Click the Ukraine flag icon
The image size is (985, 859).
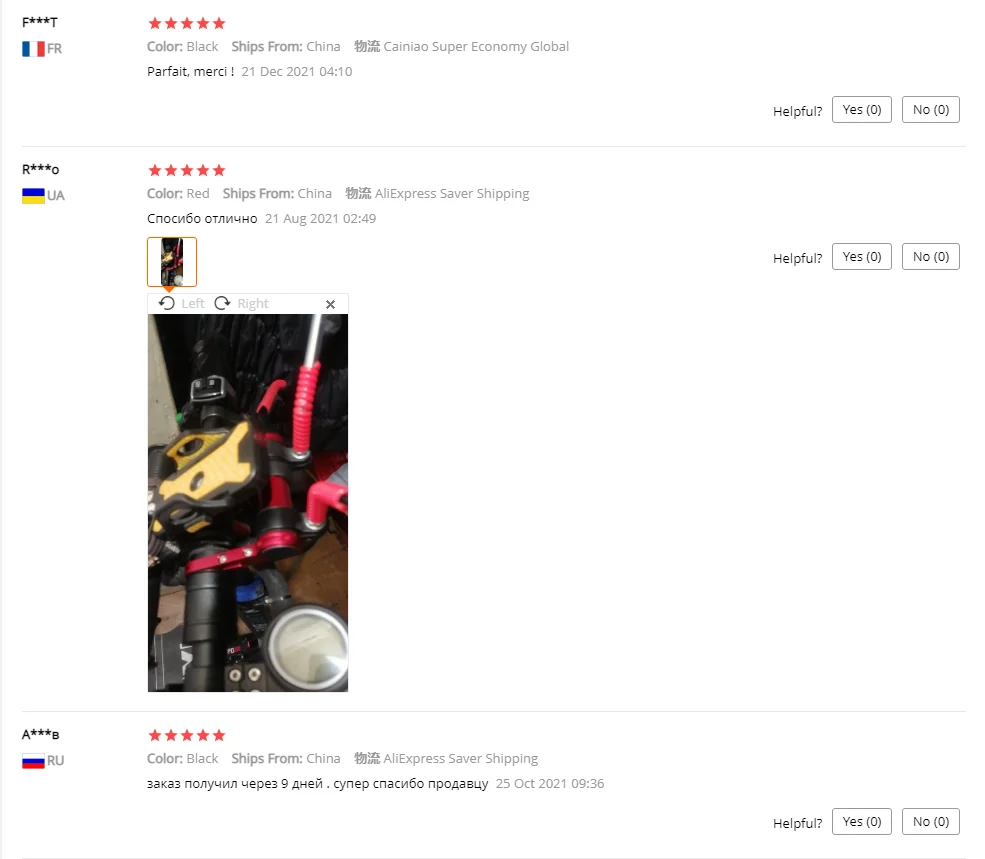(33, 195)
